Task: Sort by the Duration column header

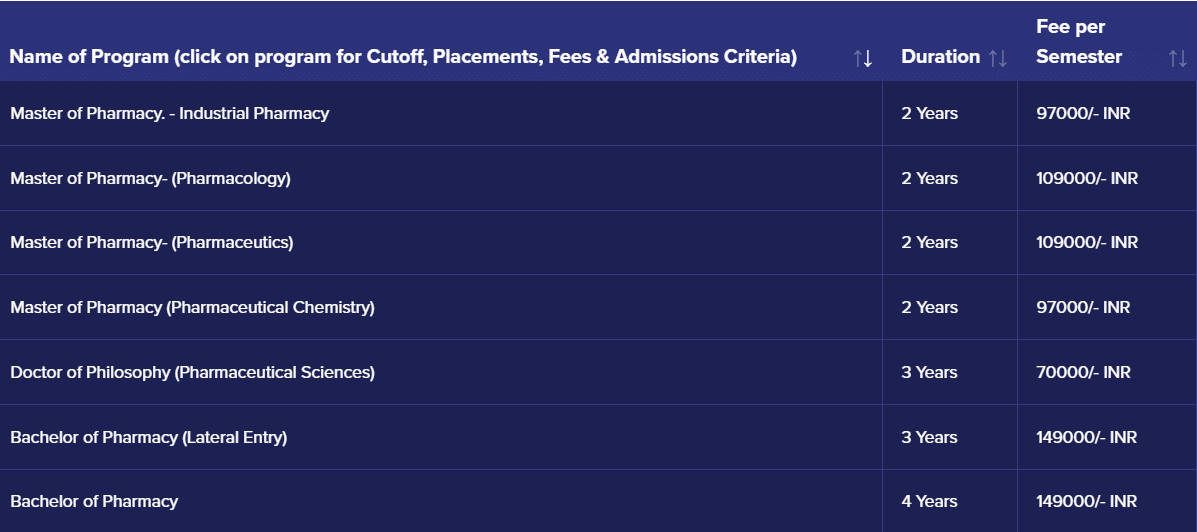Action: tap(940, 57)
